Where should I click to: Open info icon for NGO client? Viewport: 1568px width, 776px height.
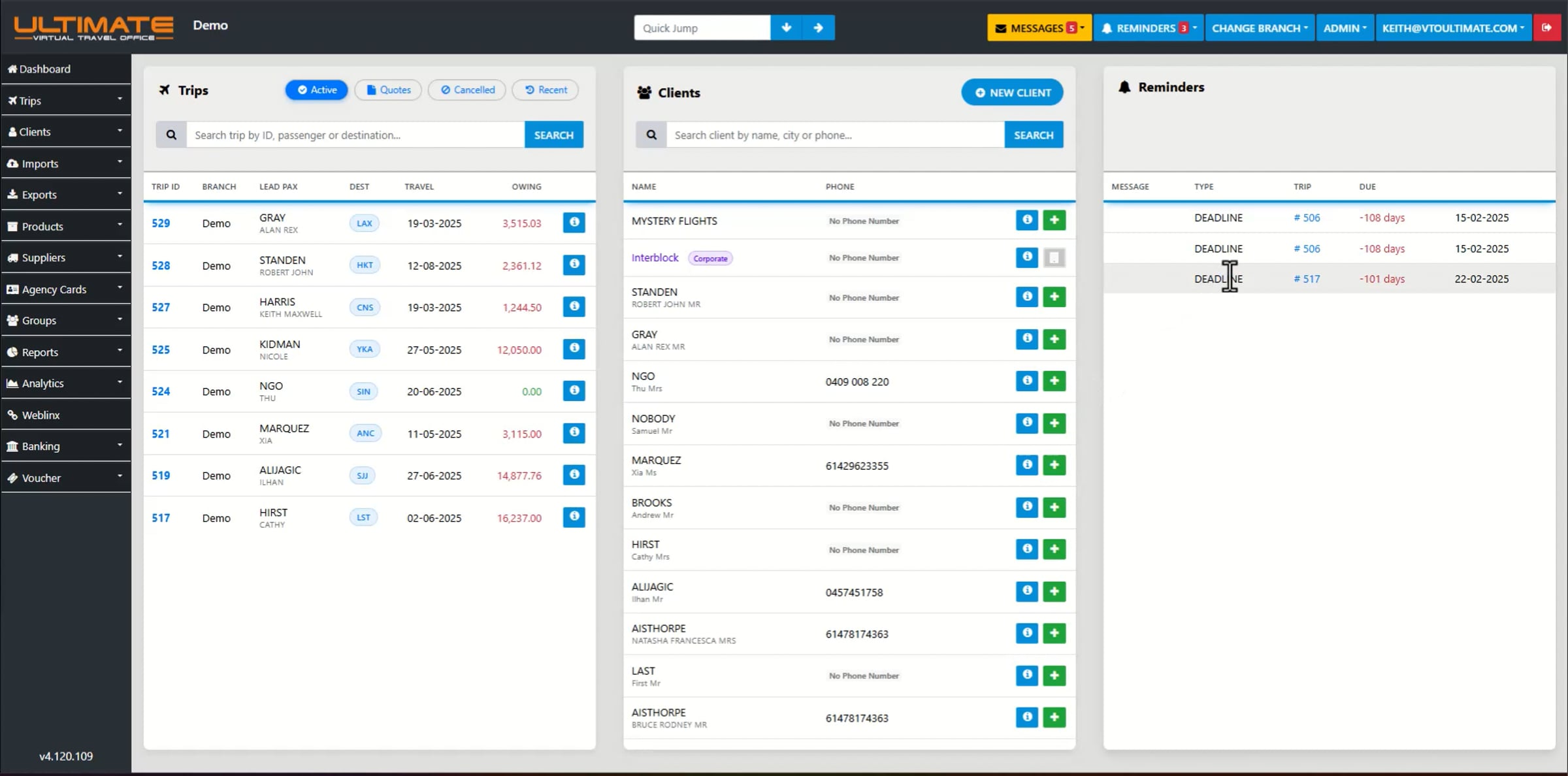tap(1026, 381)
